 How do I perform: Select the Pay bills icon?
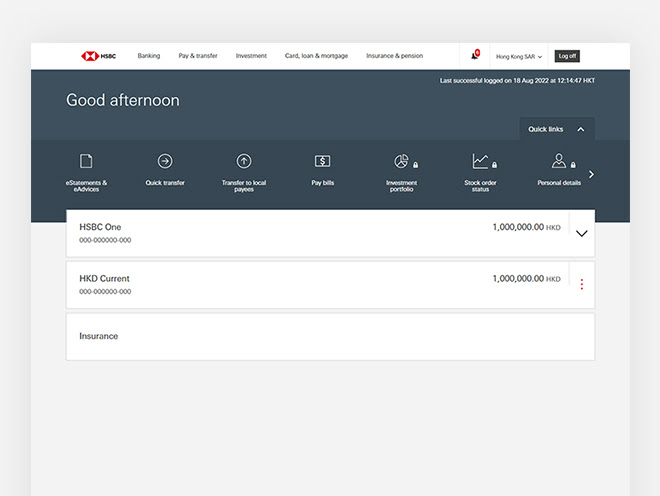pyautogui.click(x=322, y=161)
